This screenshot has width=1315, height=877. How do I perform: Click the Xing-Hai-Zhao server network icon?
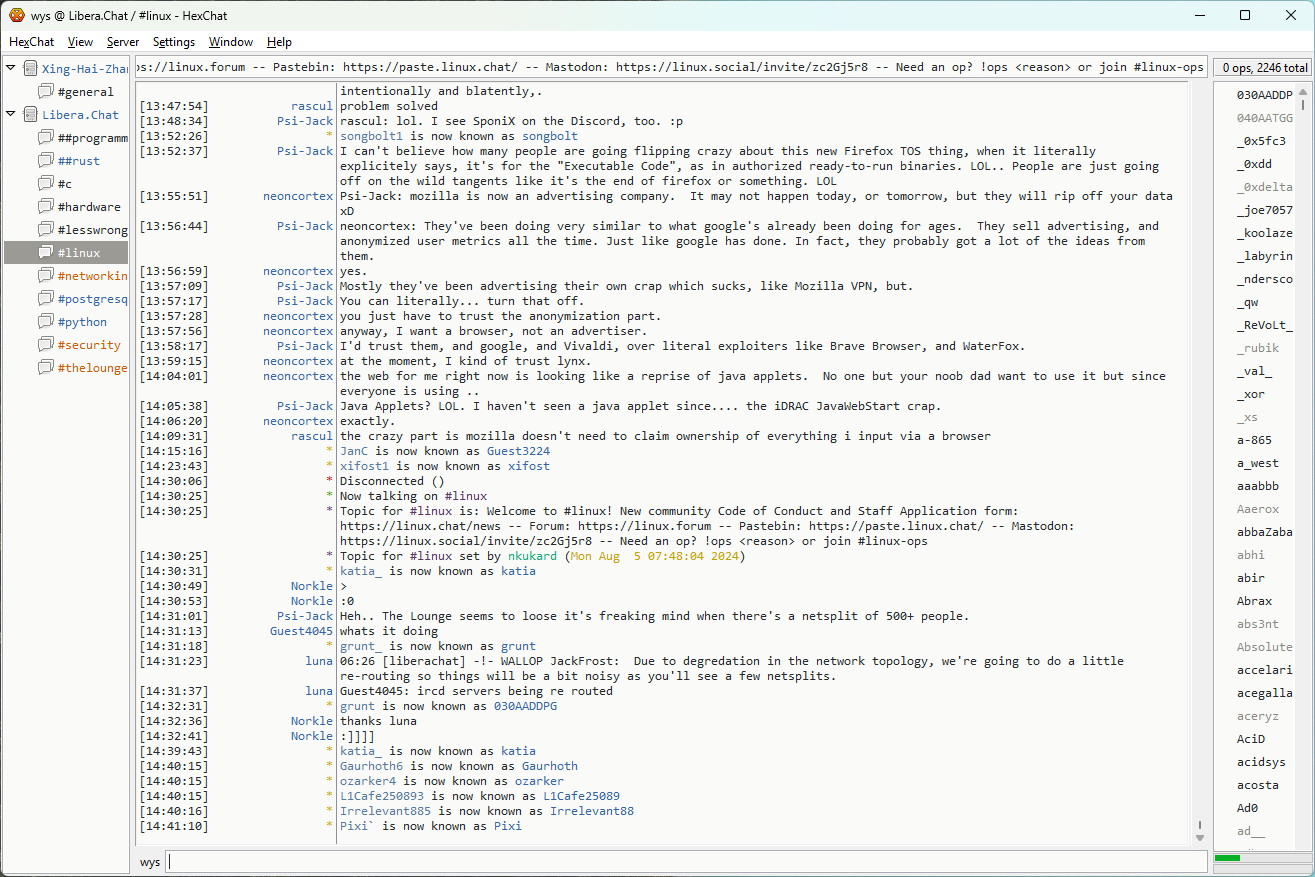pos(31,69)
